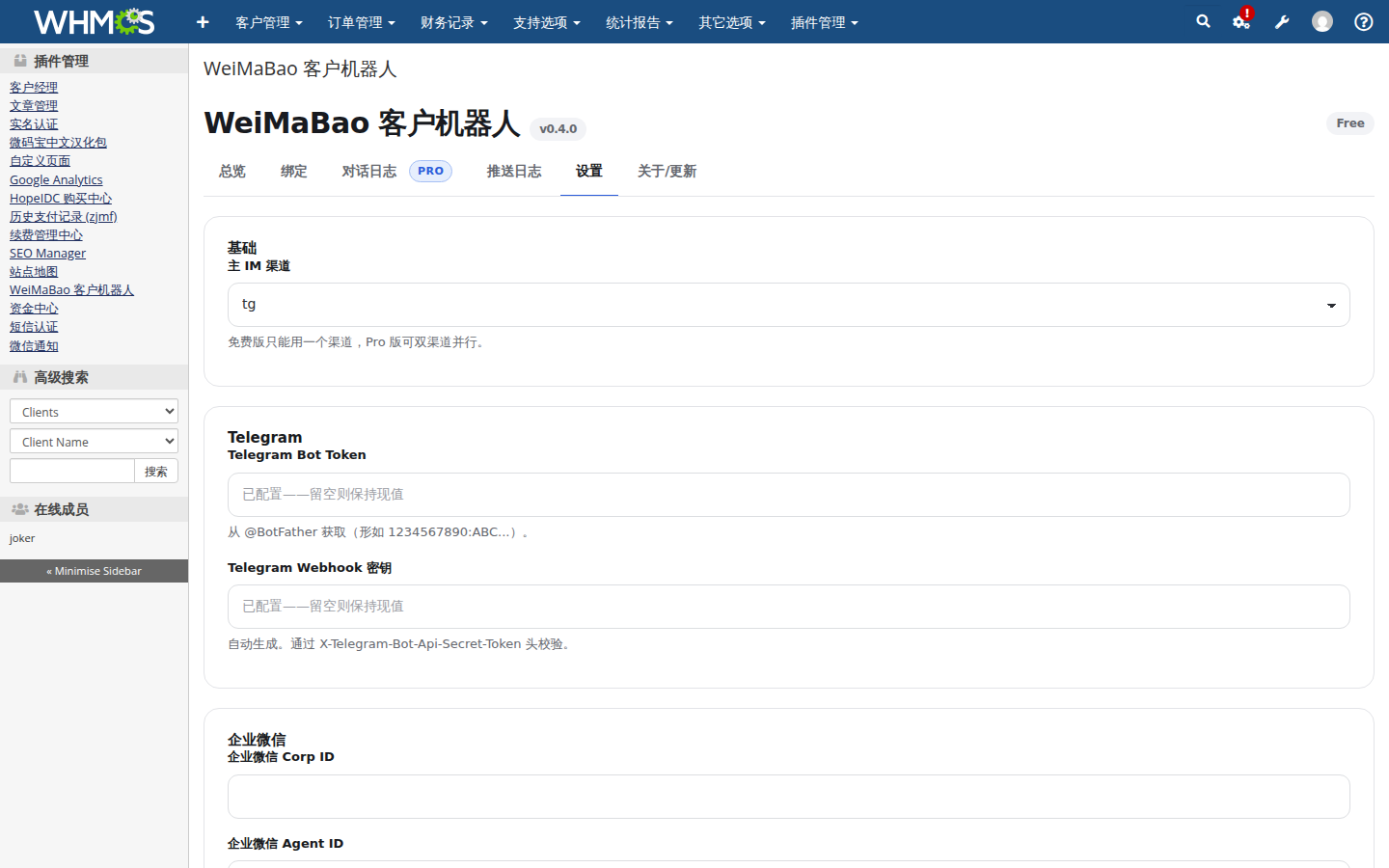Click the v0.4.0 version badge

558,128
